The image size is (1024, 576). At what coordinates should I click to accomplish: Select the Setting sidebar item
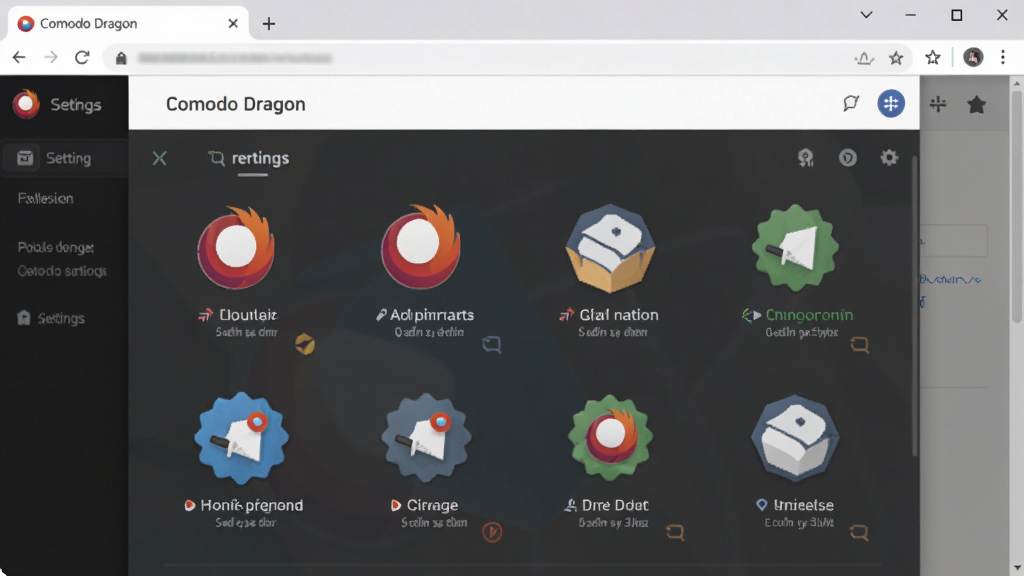point(64,158)
